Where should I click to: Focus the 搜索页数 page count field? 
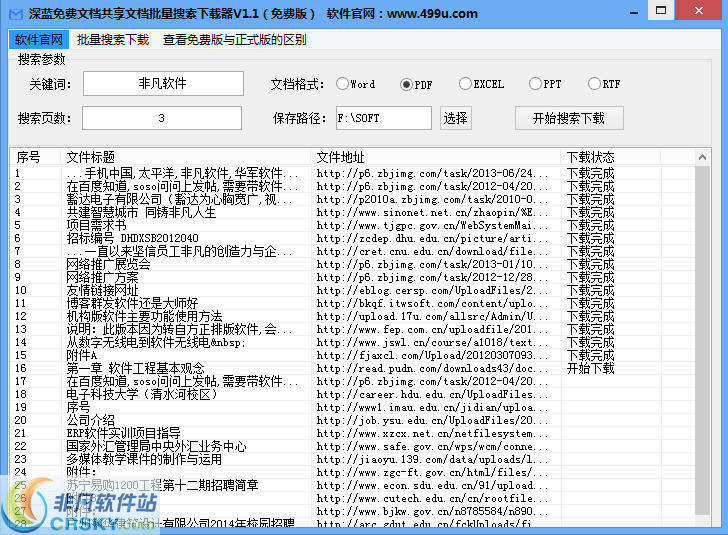[x=162, y=118]
